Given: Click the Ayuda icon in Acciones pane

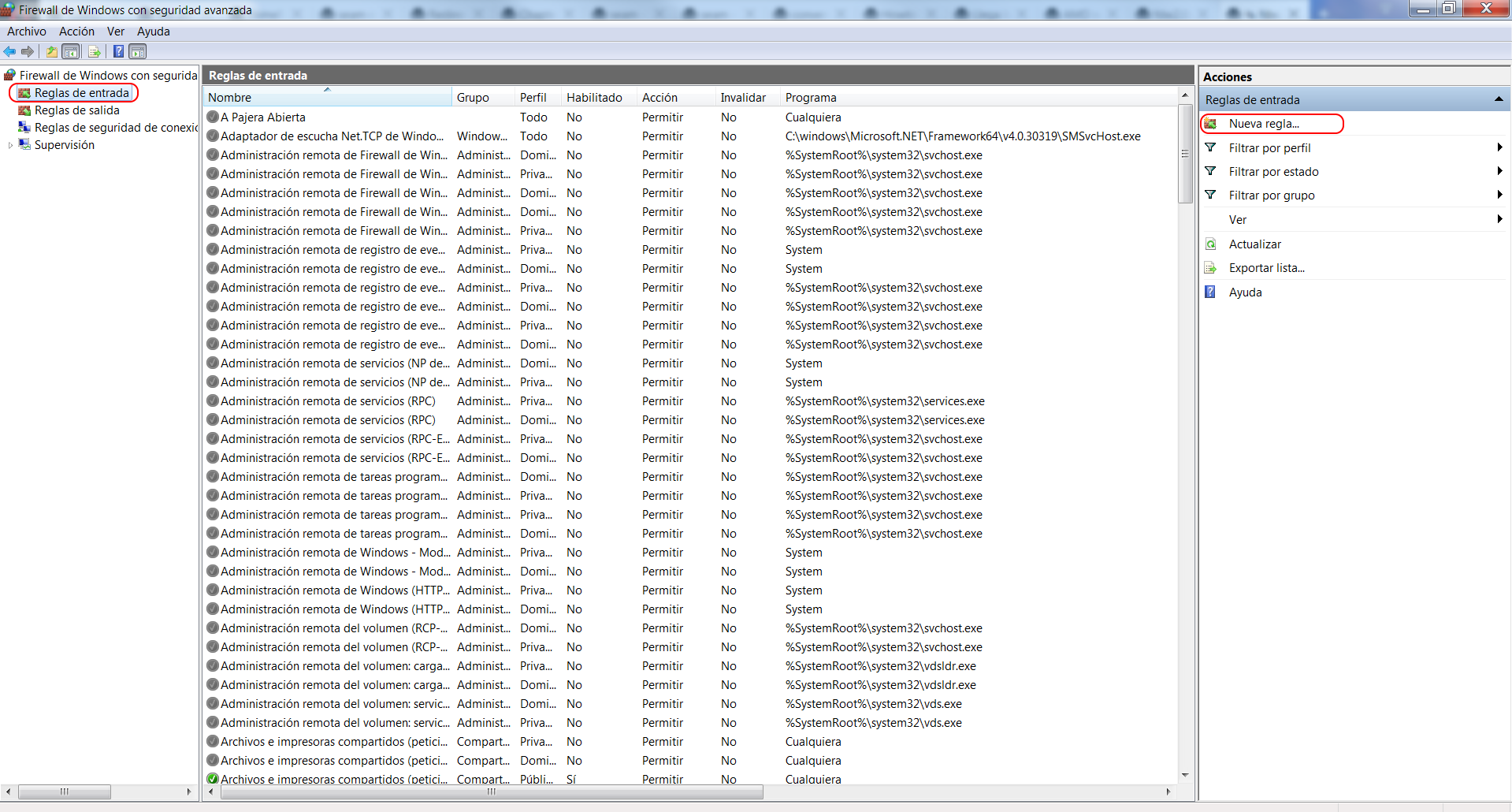Looking at the screenshot, I should [1211, 292].
